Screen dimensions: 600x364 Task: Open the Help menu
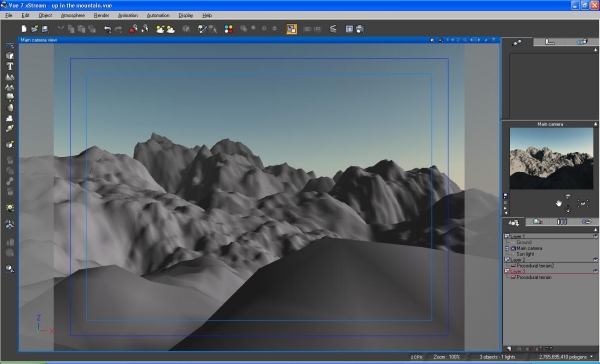click(x=207, y=15)
